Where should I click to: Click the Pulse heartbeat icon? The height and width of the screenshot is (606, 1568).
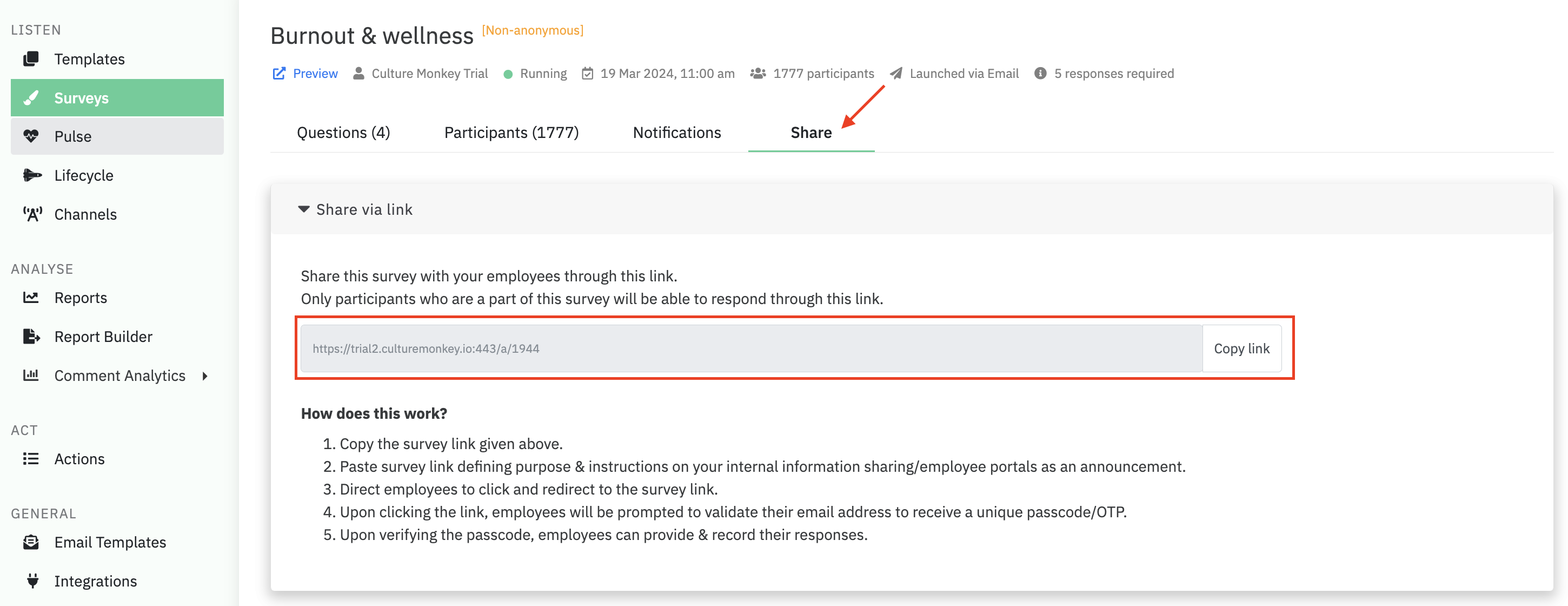(x=30, y=136)
